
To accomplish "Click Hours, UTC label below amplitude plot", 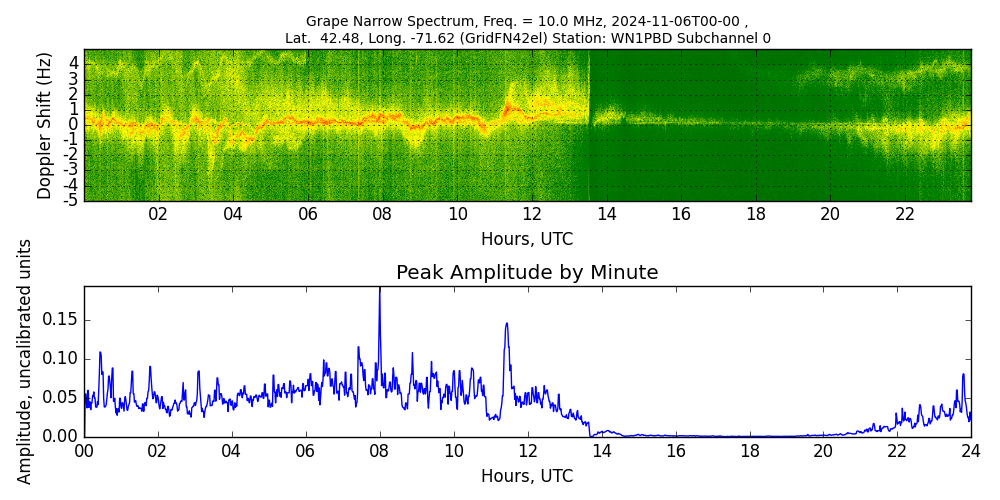I will pyautogui.click(x=527, y=476).
